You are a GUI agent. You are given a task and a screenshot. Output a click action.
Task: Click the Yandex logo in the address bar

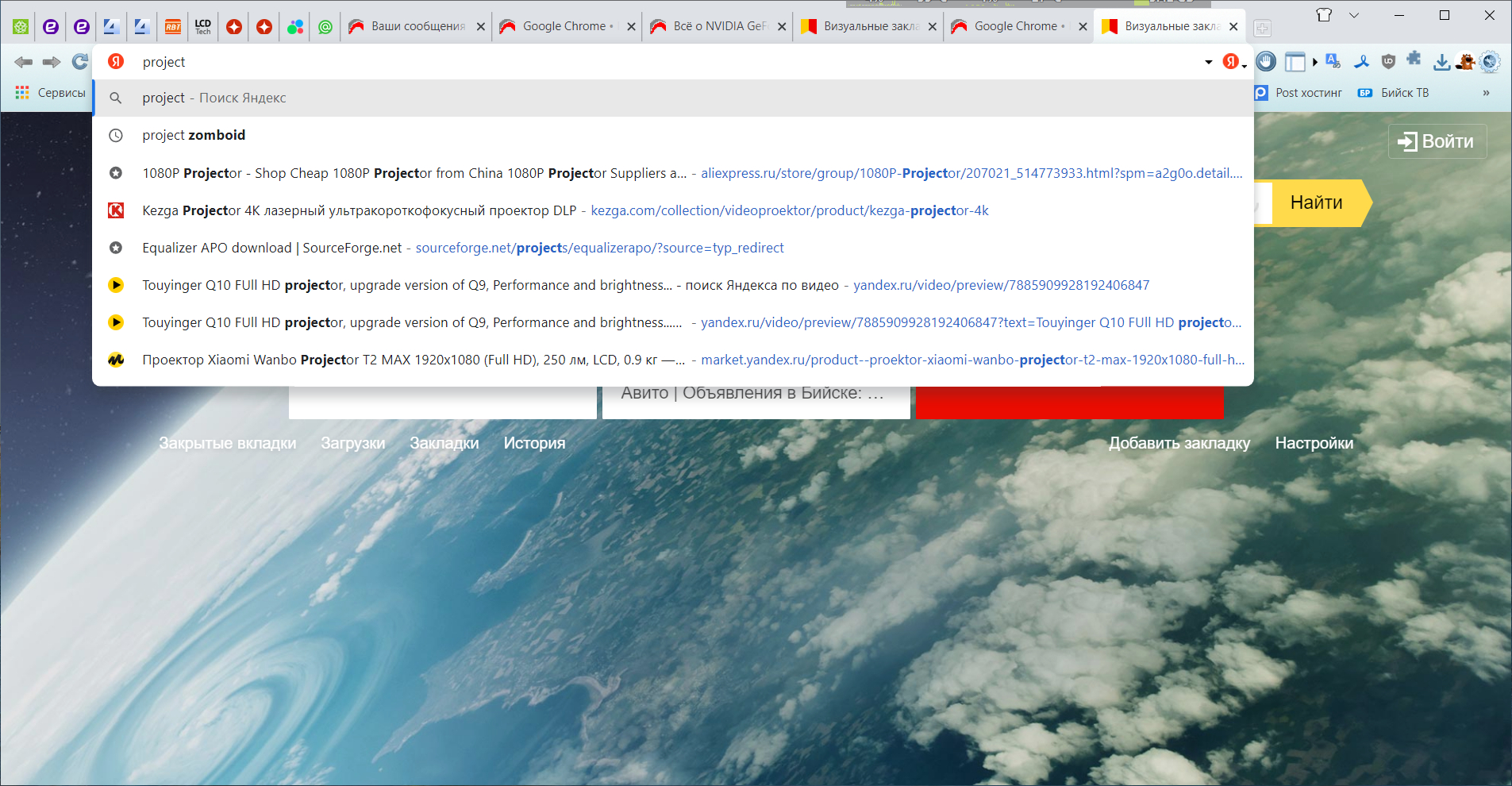[x=116, y=61]
